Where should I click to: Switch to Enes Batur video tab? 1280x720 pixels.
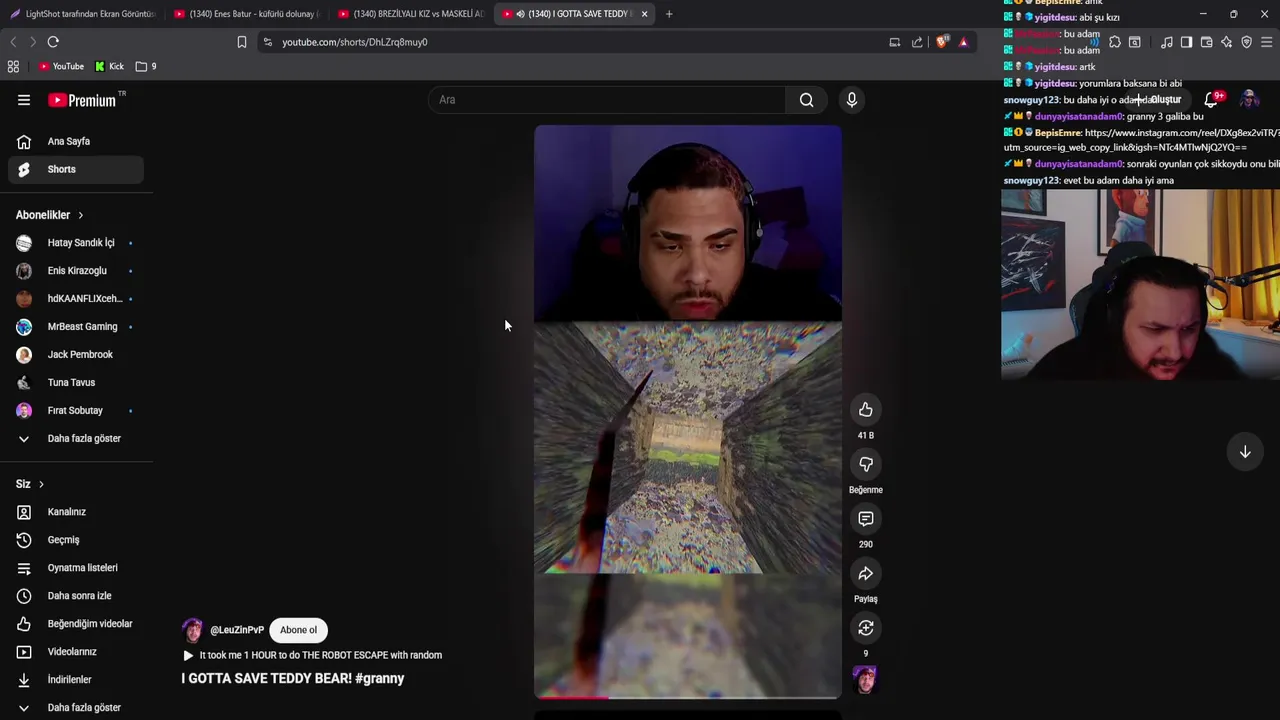[x=248, y=14]
